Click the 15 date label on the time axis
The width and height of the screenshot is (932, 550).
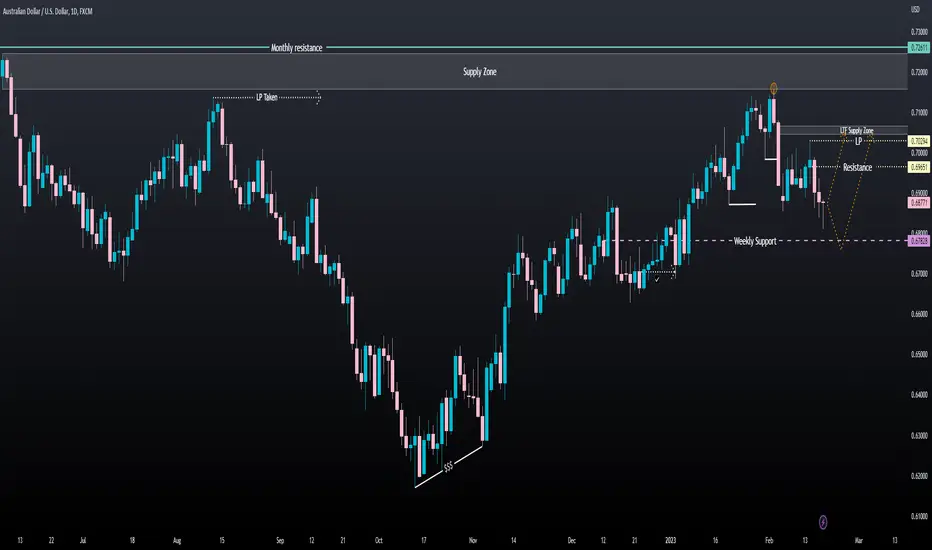point(222,540)
